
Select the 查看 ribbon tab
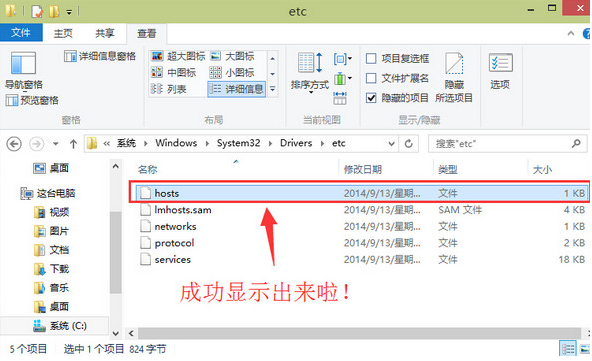pyautogui.click(x=146, y=34)
